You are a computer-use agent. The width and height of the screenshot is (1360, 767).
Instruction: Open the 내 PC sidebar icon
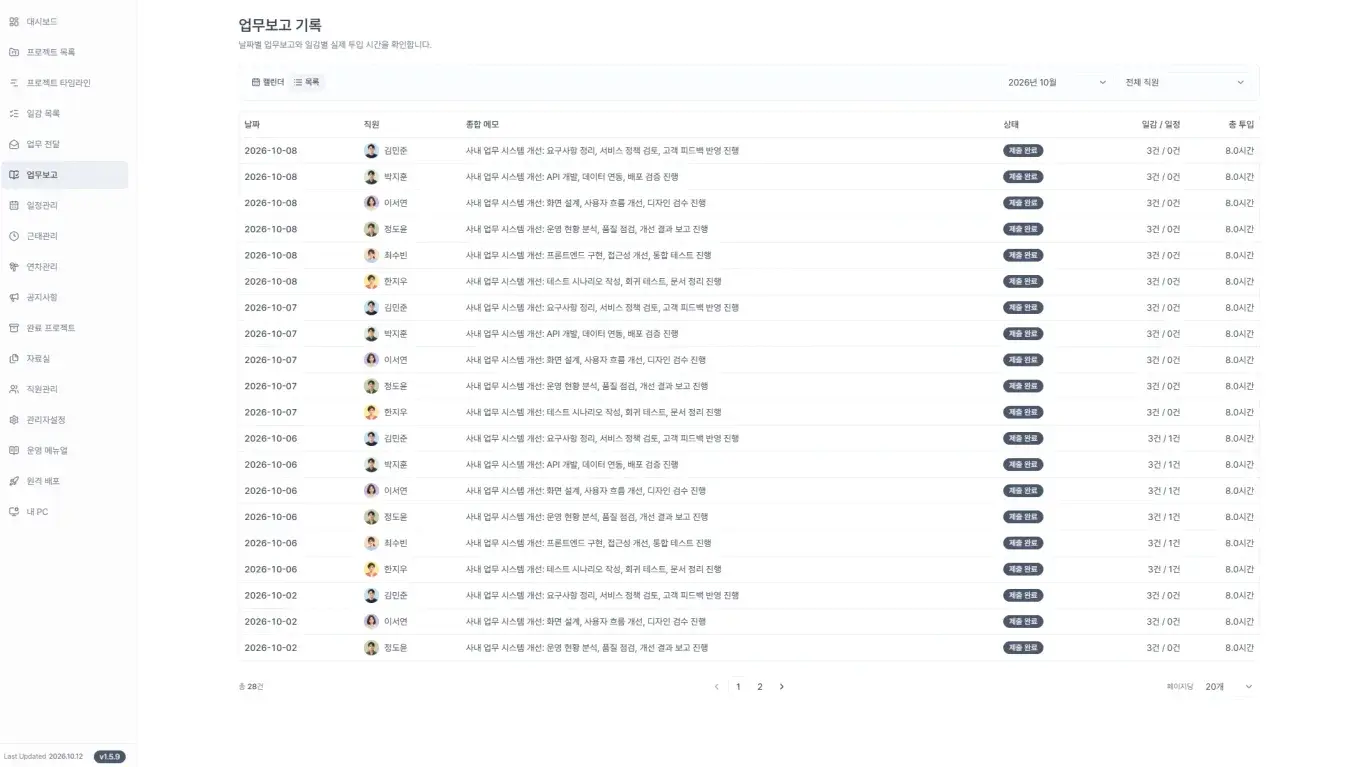(14, 512)
